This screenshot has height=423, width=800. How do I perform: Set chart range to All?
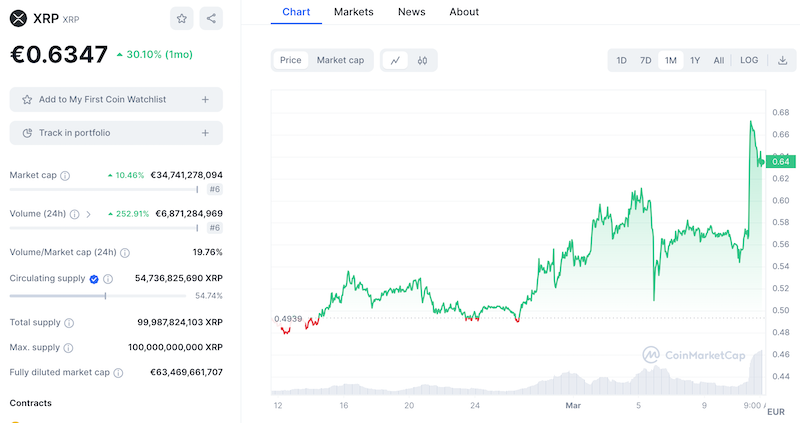(719, 60)
